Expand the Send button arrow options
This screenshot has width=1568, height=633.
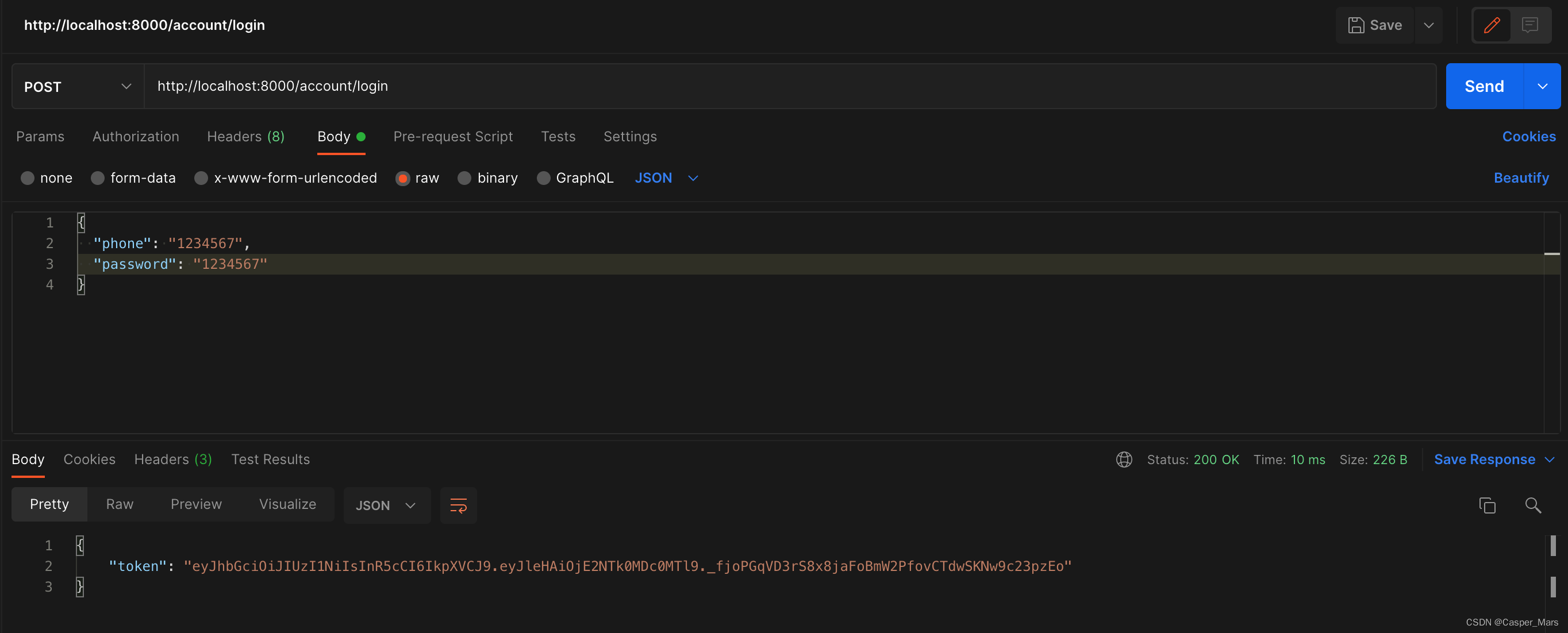coord(1542,86)
